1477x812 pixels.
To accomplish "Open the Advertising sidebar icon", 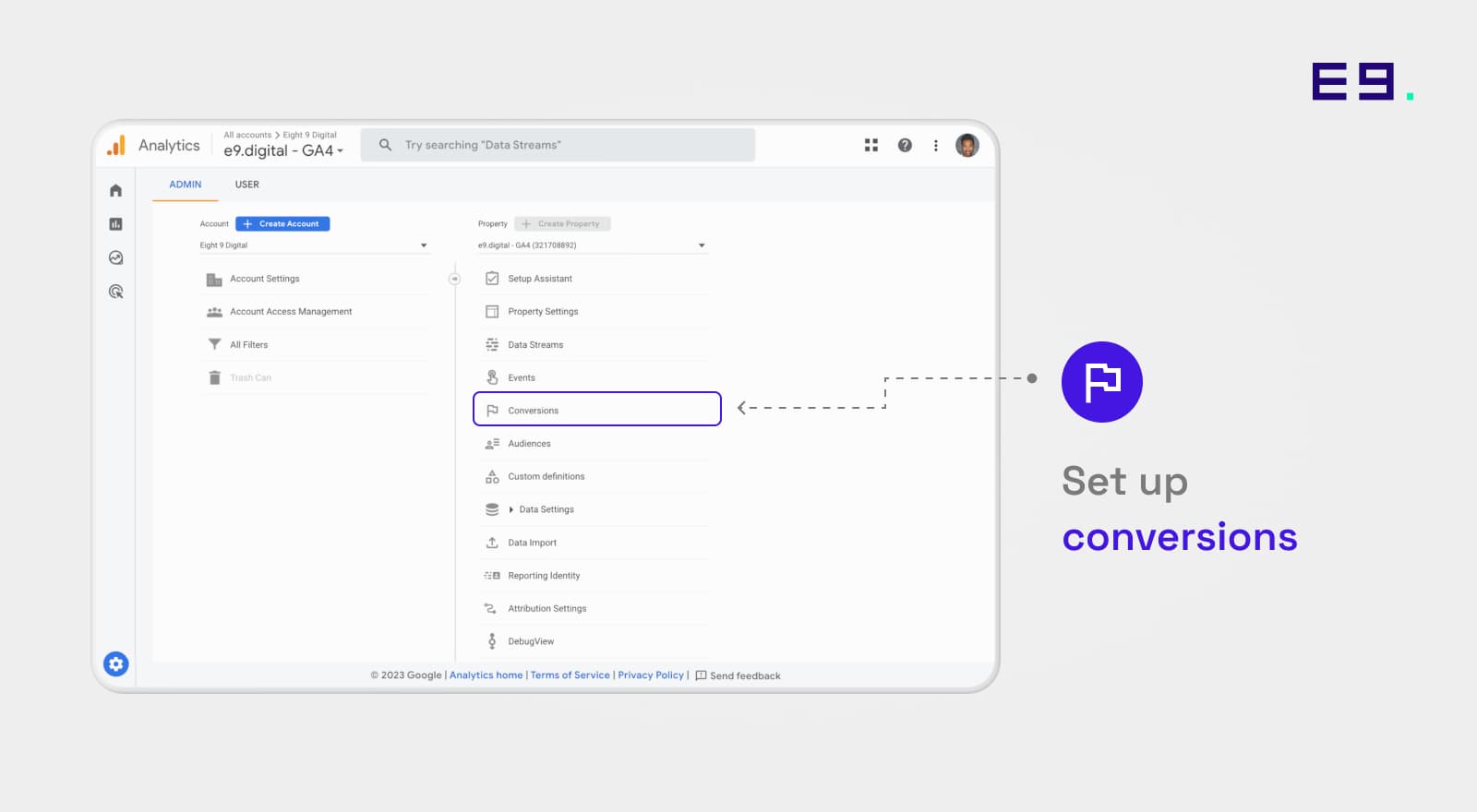I will (115, 292).
